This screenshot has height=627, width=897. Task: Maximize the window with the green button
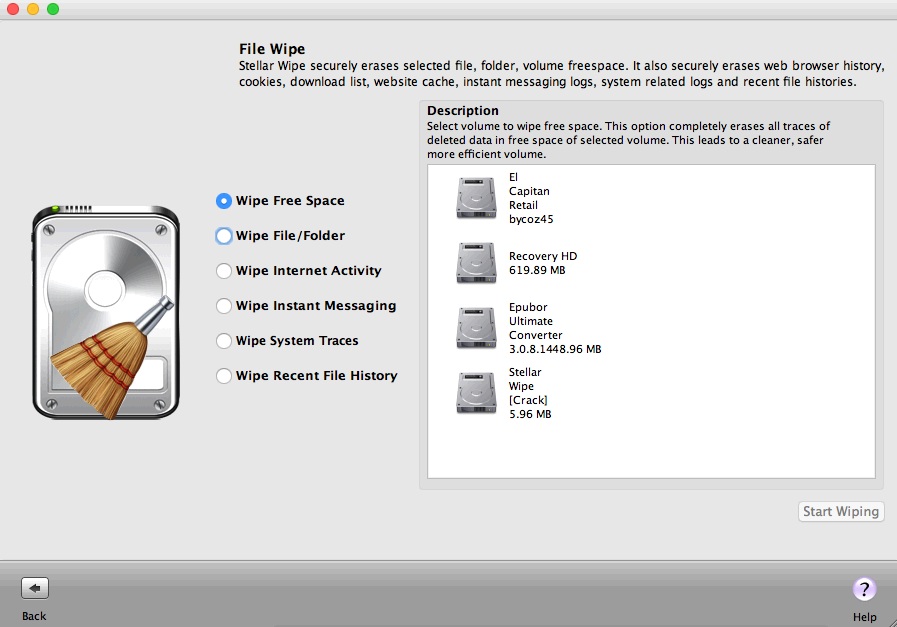tap(53, 9)
